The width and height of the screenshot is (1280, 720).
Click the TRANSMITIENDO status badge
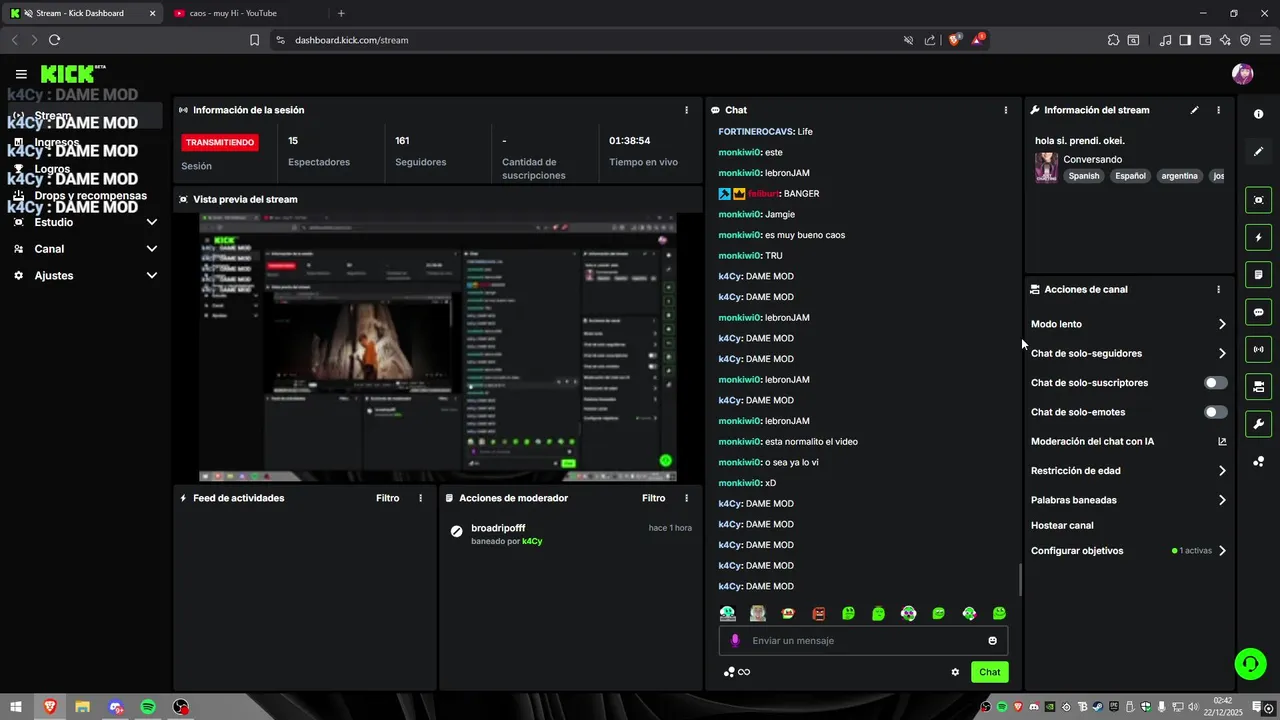[x=221, y=143]
